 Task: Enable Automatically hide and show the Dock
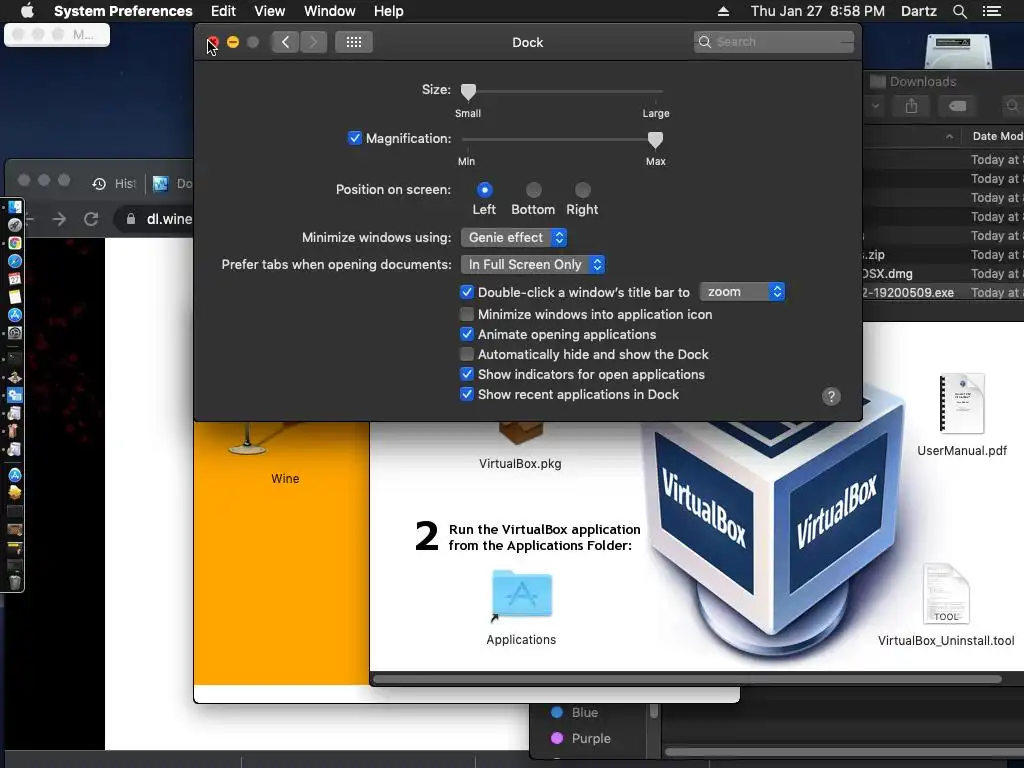pyautogui.click(x=466, y=355)
